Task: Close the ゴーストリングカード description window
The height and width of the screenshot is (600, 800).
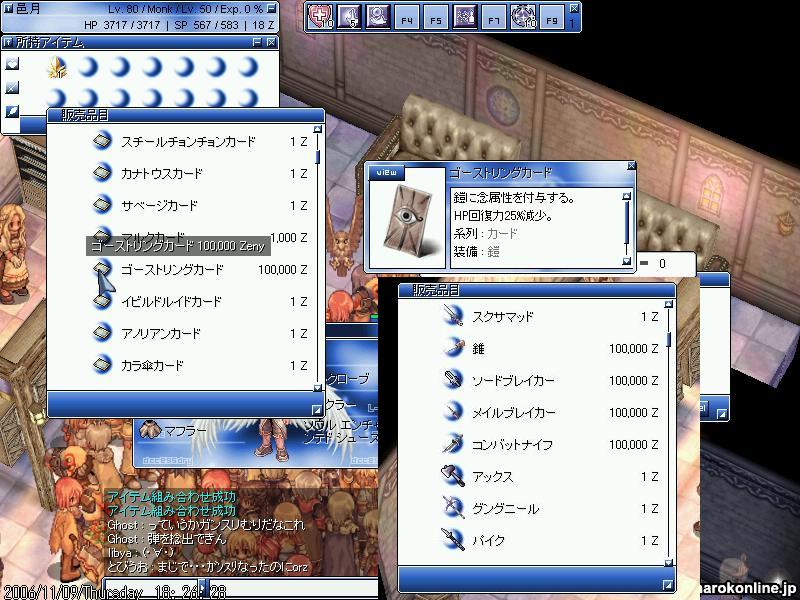Action: (631, 166)
